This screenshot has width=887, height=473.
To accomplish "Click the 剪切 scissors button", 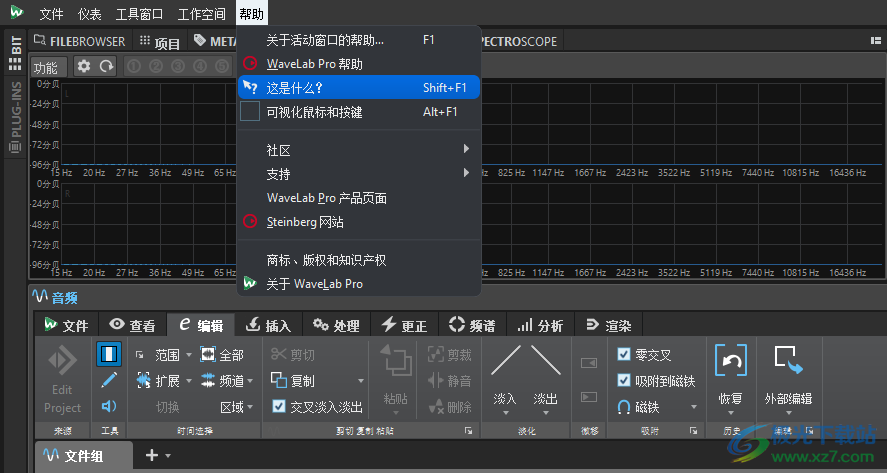I will click(x=293, y=355).
